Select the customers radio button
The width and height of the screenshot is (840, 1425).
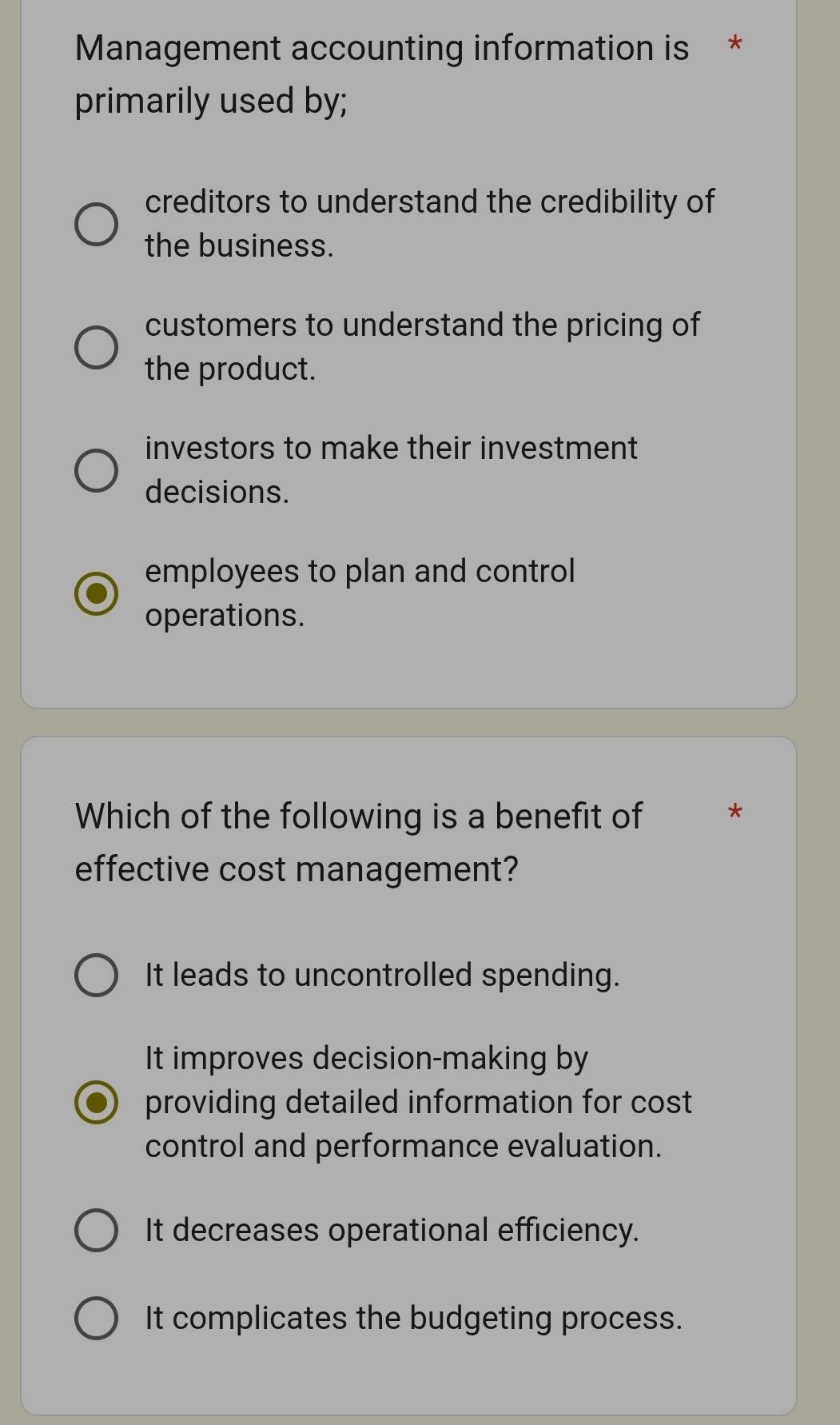96,348
